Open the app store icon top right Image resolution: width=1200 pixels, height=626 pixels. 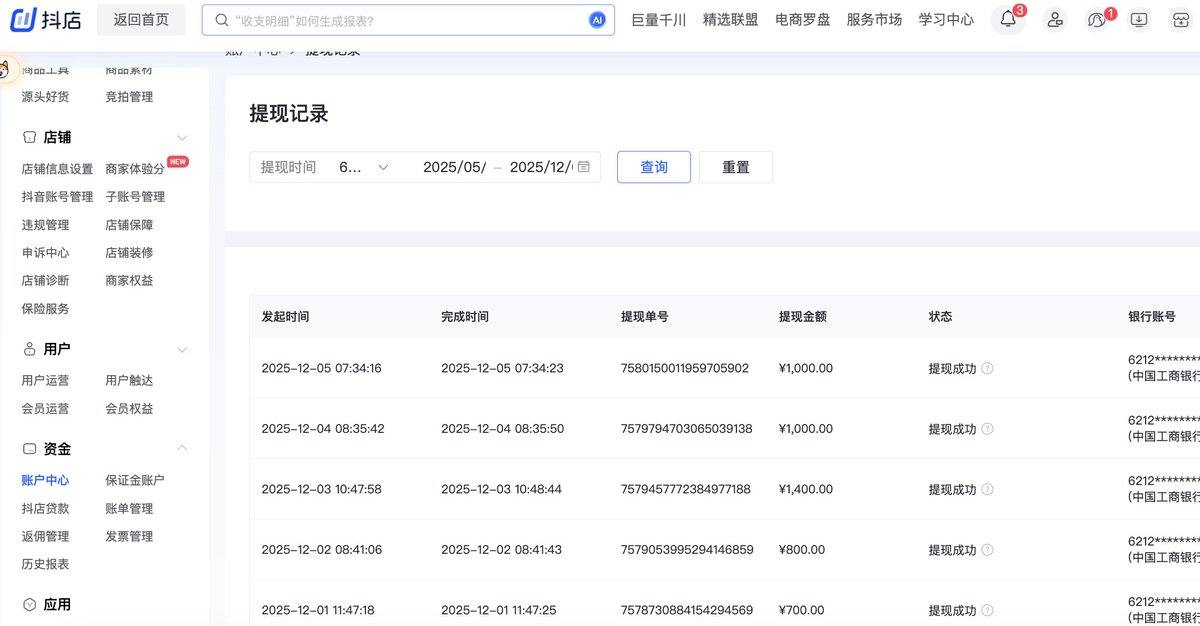tap(1180, 19)
